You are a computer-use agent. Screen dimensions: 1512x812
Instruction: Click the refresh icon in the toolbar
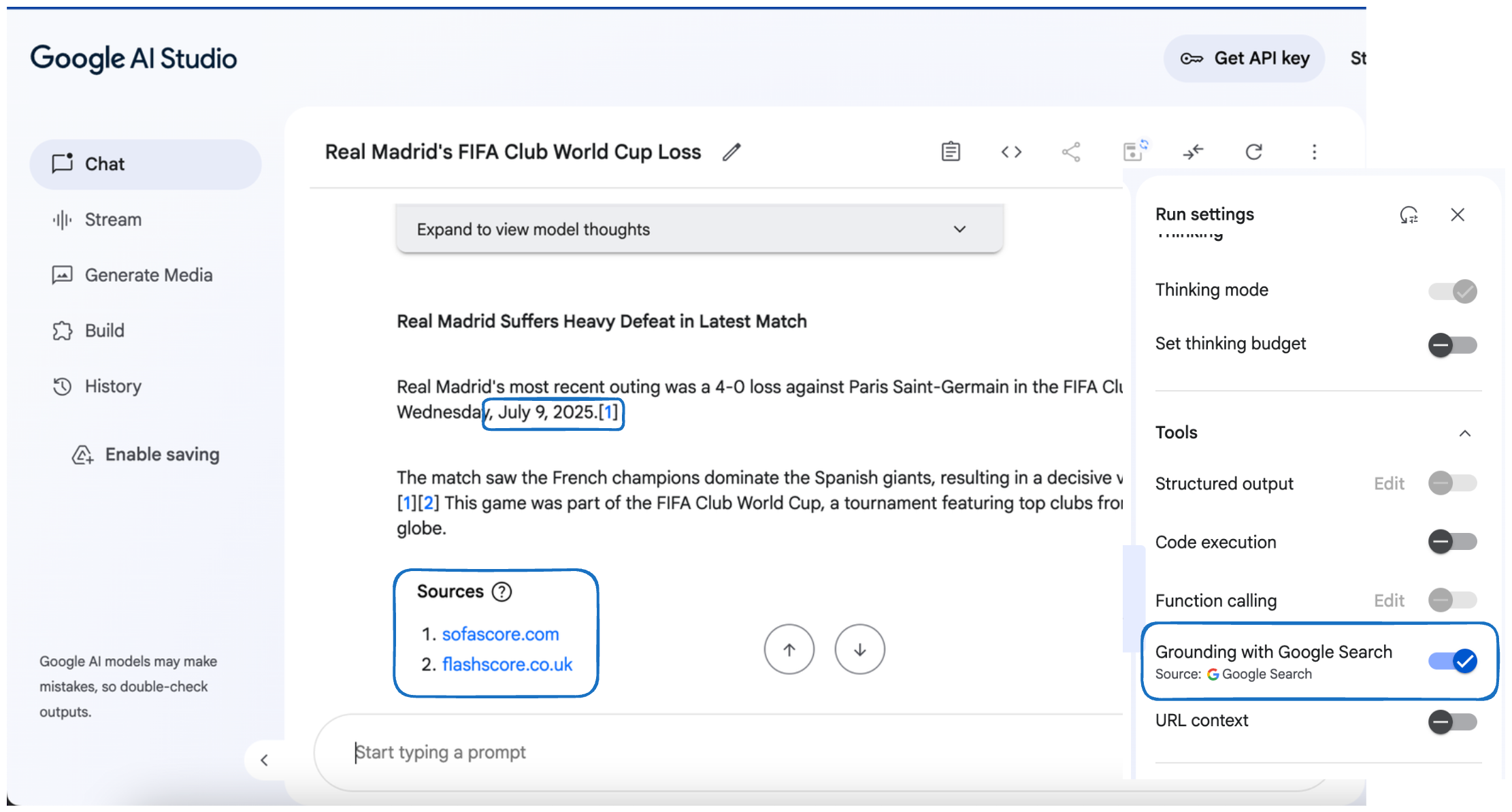[1253, 152]
